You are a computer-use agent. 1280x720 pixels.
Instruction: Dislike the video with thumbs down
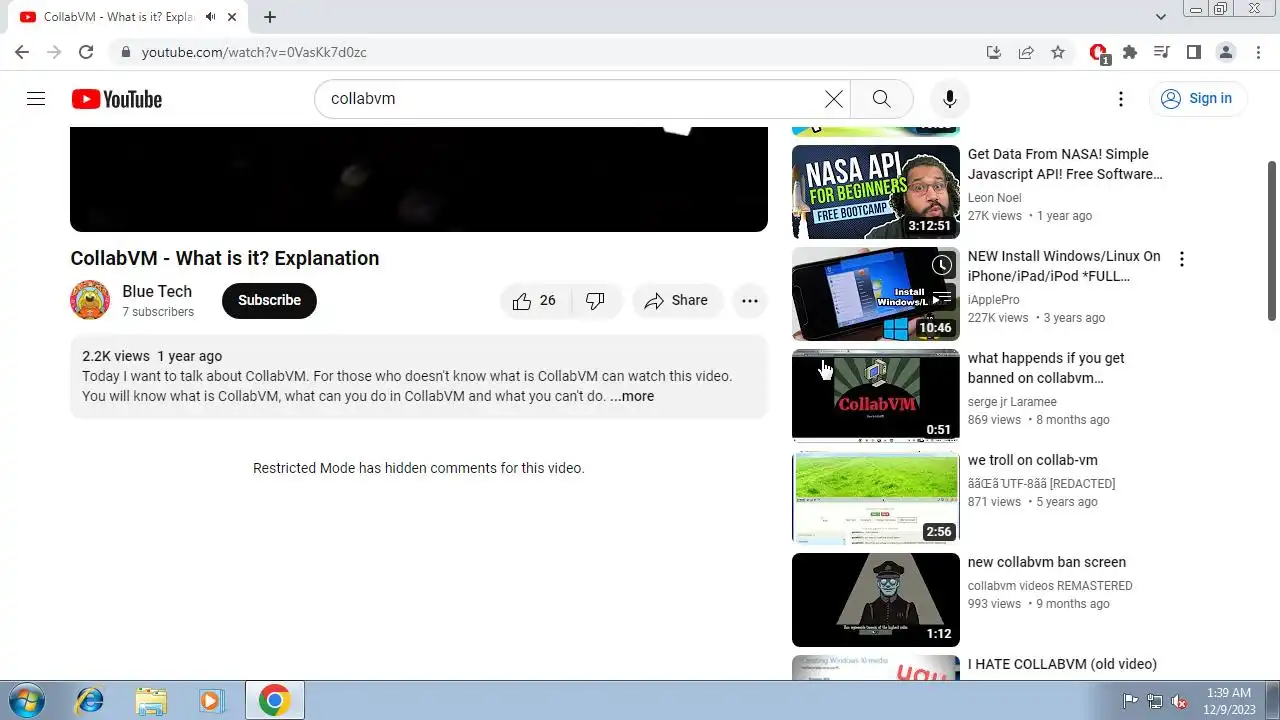coord(596,301)
